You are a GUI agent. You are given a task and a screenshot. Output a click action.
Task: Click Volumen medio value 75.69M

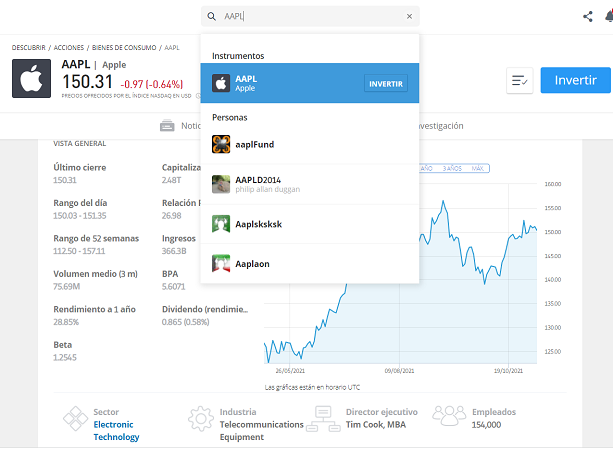tap(66, 287)
